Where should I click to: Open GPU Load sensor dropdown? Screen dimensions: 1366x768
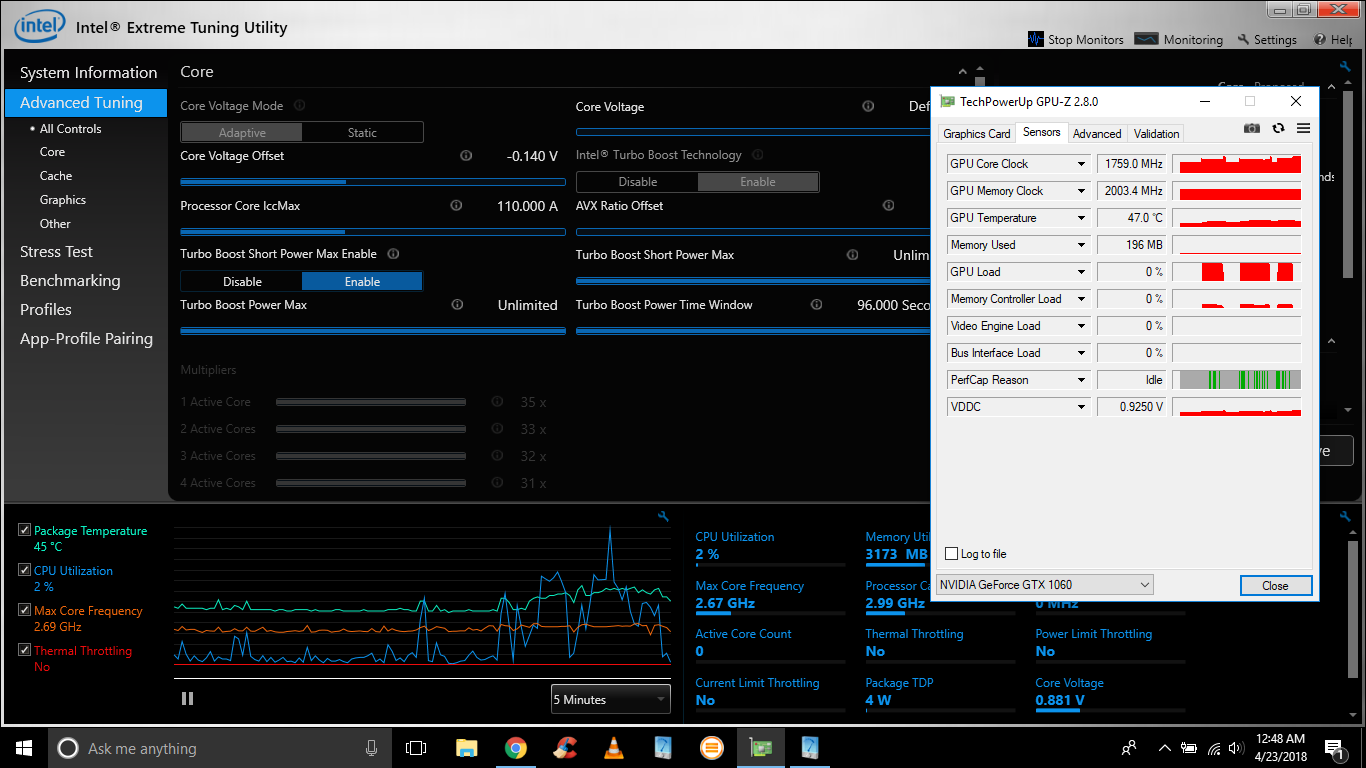tap(1081, 272)
